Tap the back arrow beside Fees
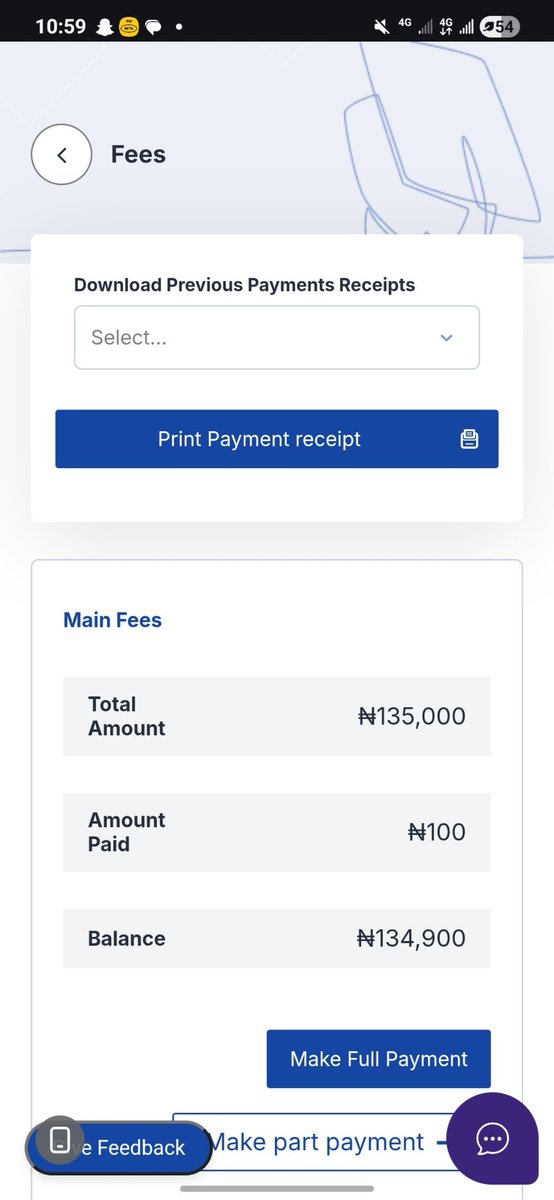This screenshot has height=1200, width=554. 62,155
